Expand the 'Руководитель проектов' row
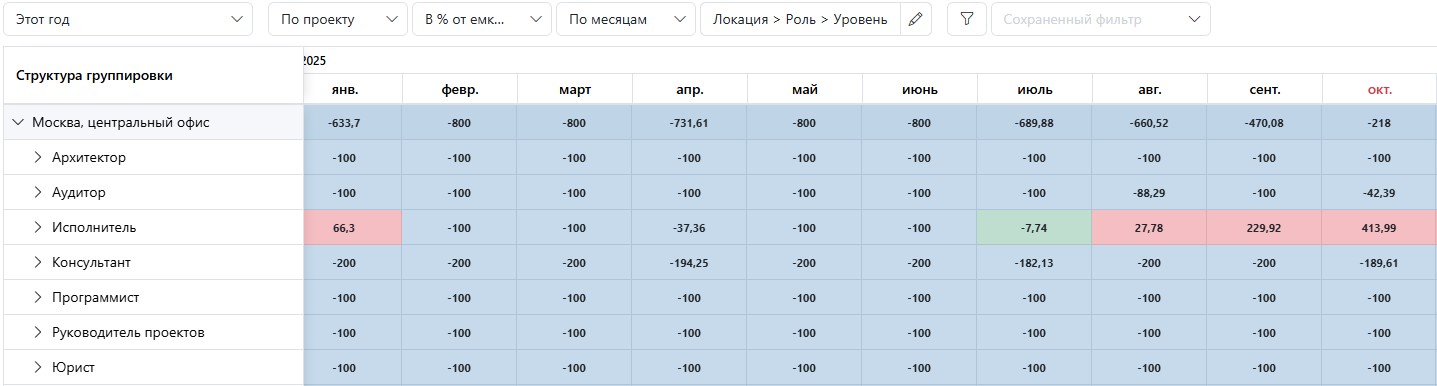Viewport: 1437px width, 386px height. pyautogui.click(x=38, y=333)
